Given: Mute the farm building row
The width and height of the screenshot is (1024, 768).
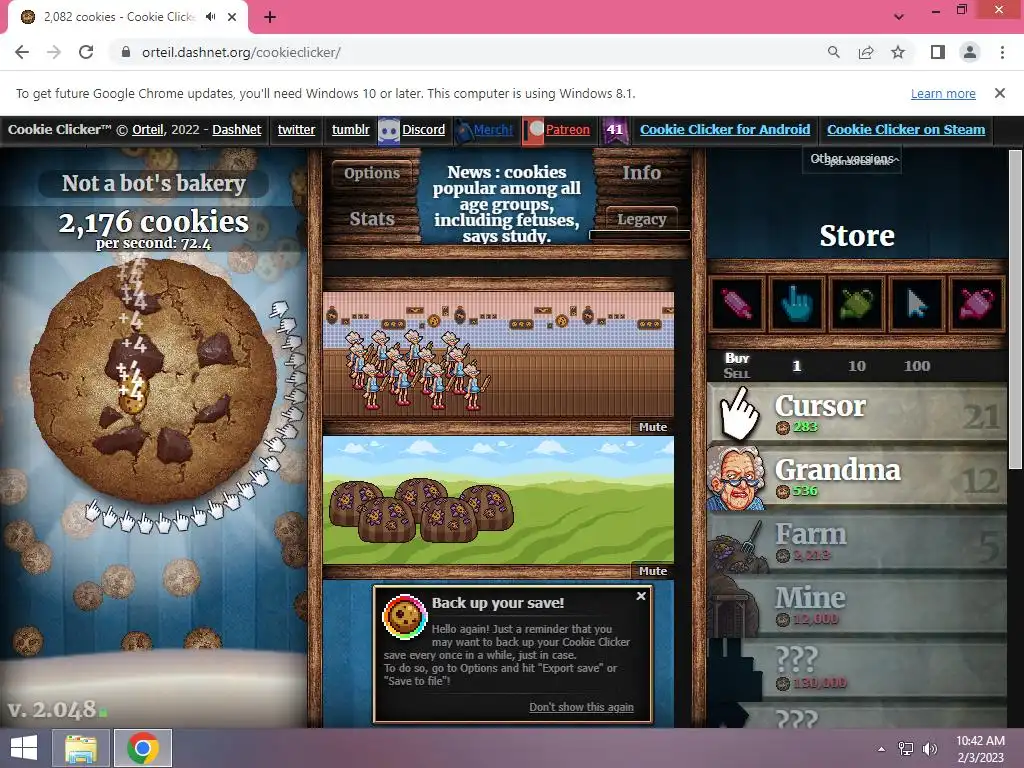Looking at the screenshot, I should [652, 571].
